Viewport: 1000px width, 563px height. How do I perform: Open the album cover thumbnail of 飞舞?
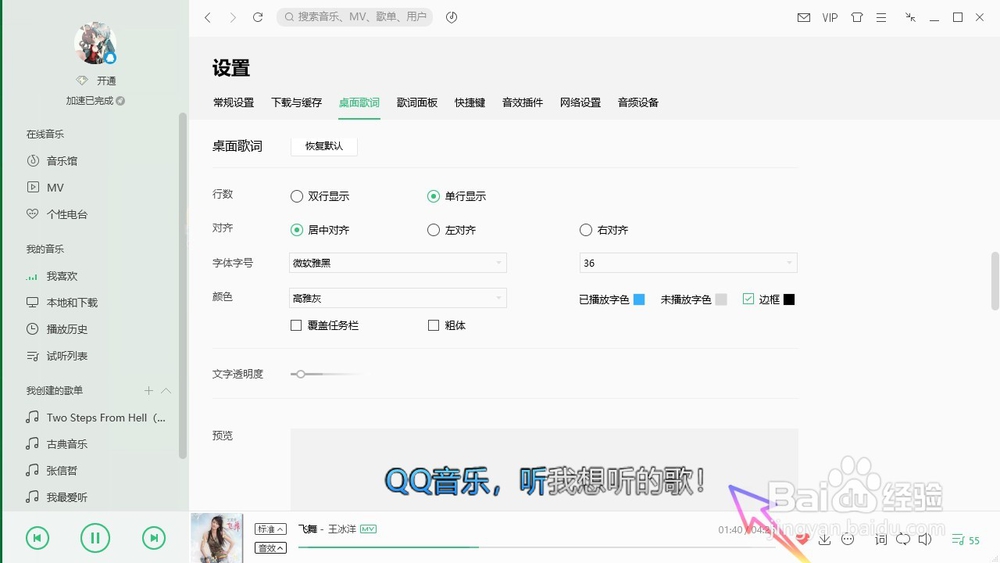coord(217,538)
